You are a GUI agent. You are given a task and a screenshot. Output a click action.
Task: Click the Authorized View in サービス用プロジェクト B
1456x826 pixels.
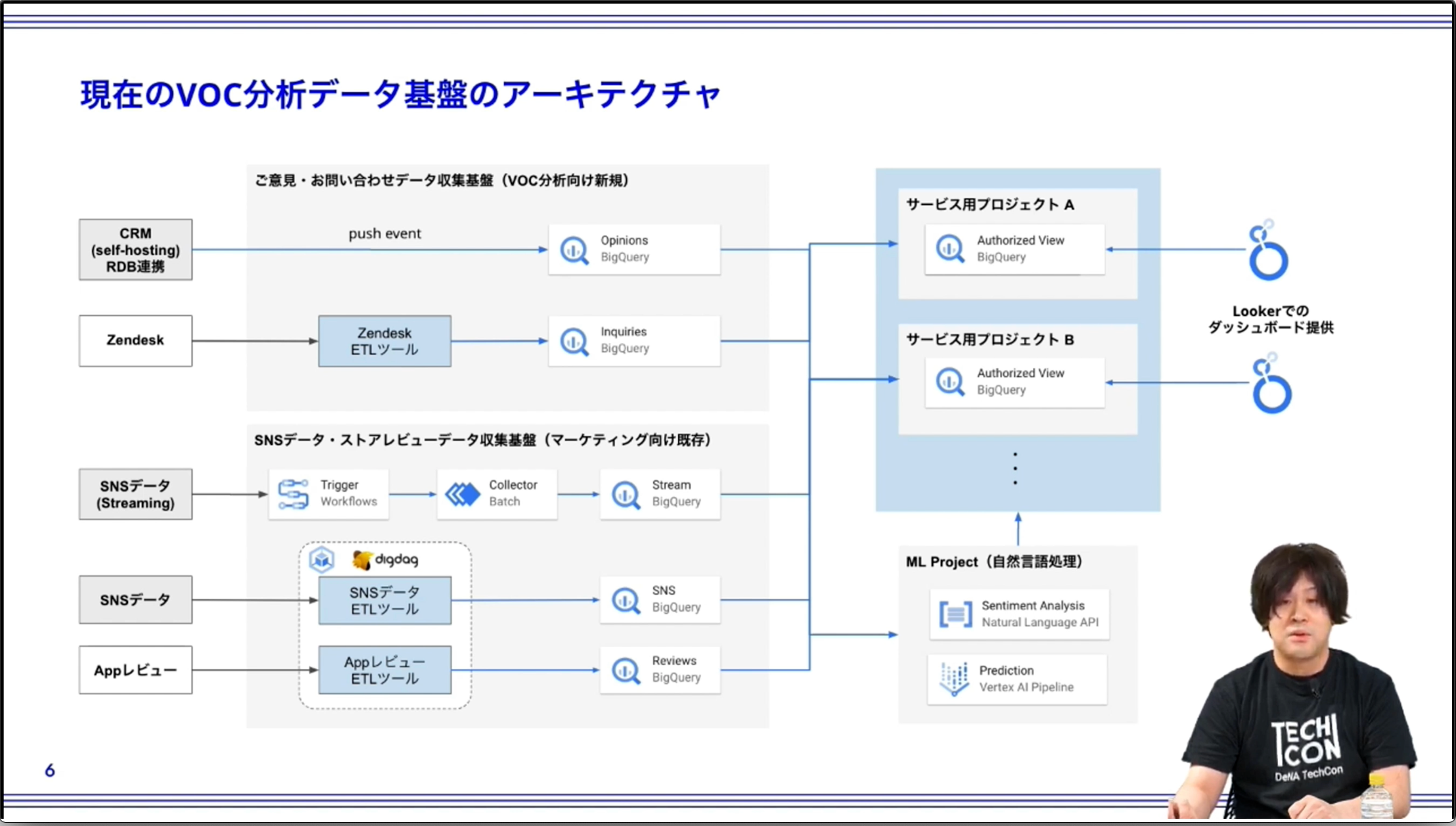(1014, 382)
